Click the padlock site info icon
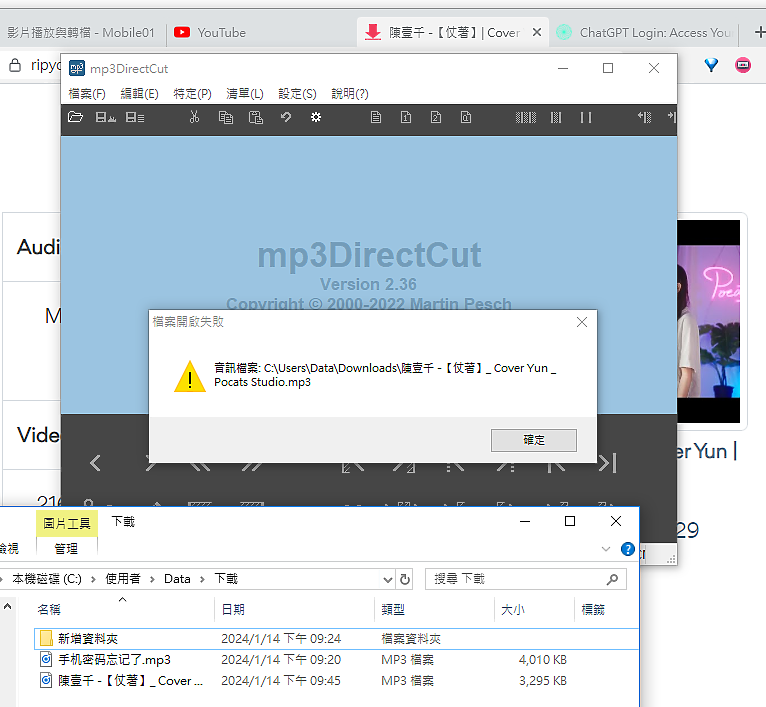 click(x=15, y=65)
